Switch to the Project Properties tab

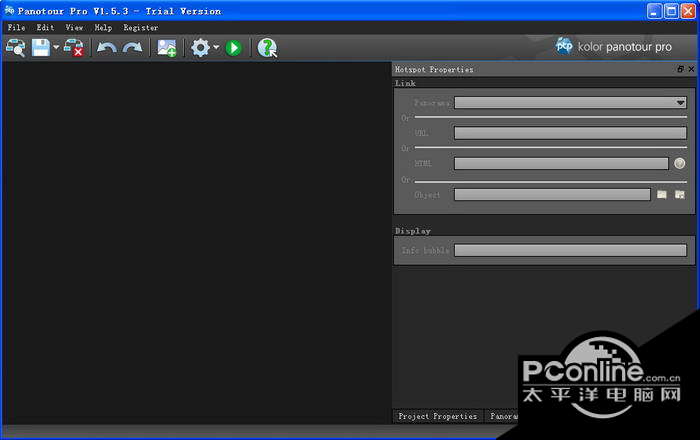pyautogui.click(x=438, y=416)
